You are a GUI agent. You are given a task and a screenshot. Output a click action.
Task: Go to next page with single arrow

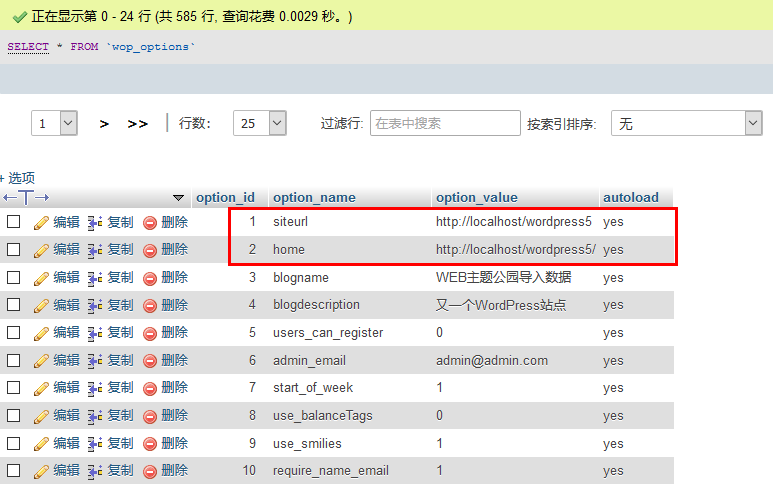104,124
